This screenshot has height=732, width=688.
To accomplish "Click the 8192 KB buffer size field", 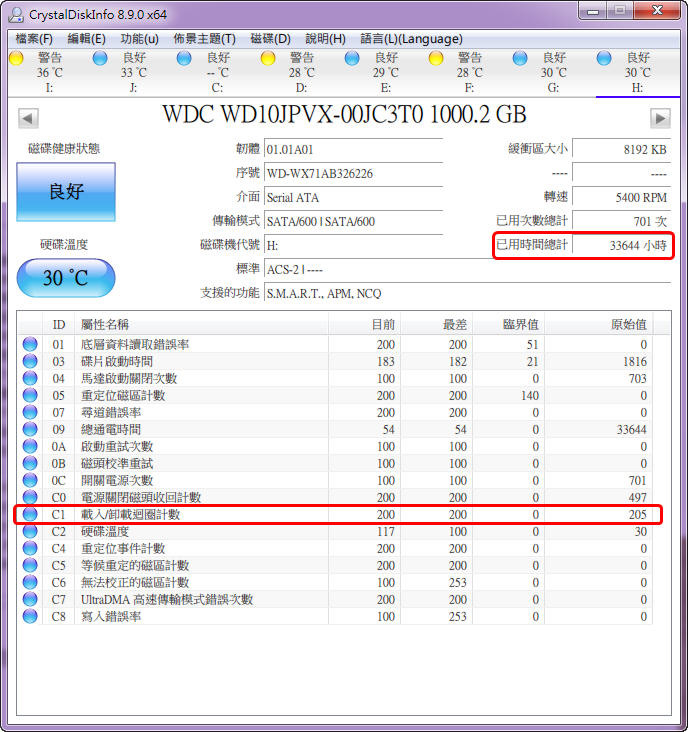I will [621, 149].
